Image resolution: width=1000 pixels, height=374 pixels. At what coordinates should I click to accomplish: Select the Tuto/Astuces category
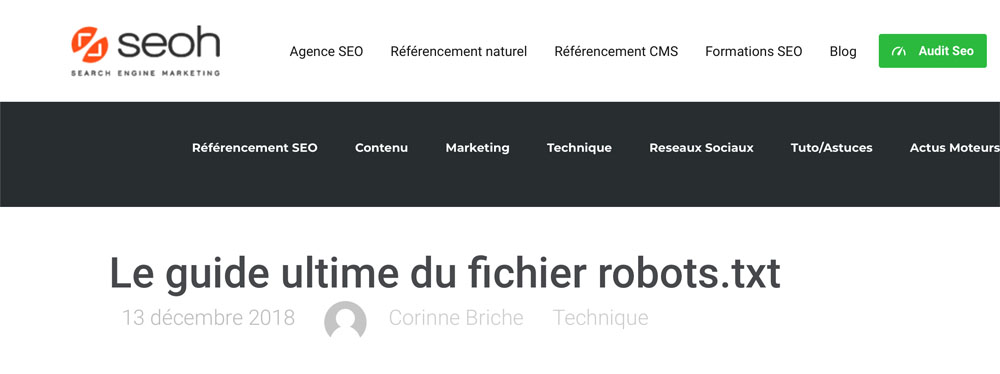pos(831,148)
